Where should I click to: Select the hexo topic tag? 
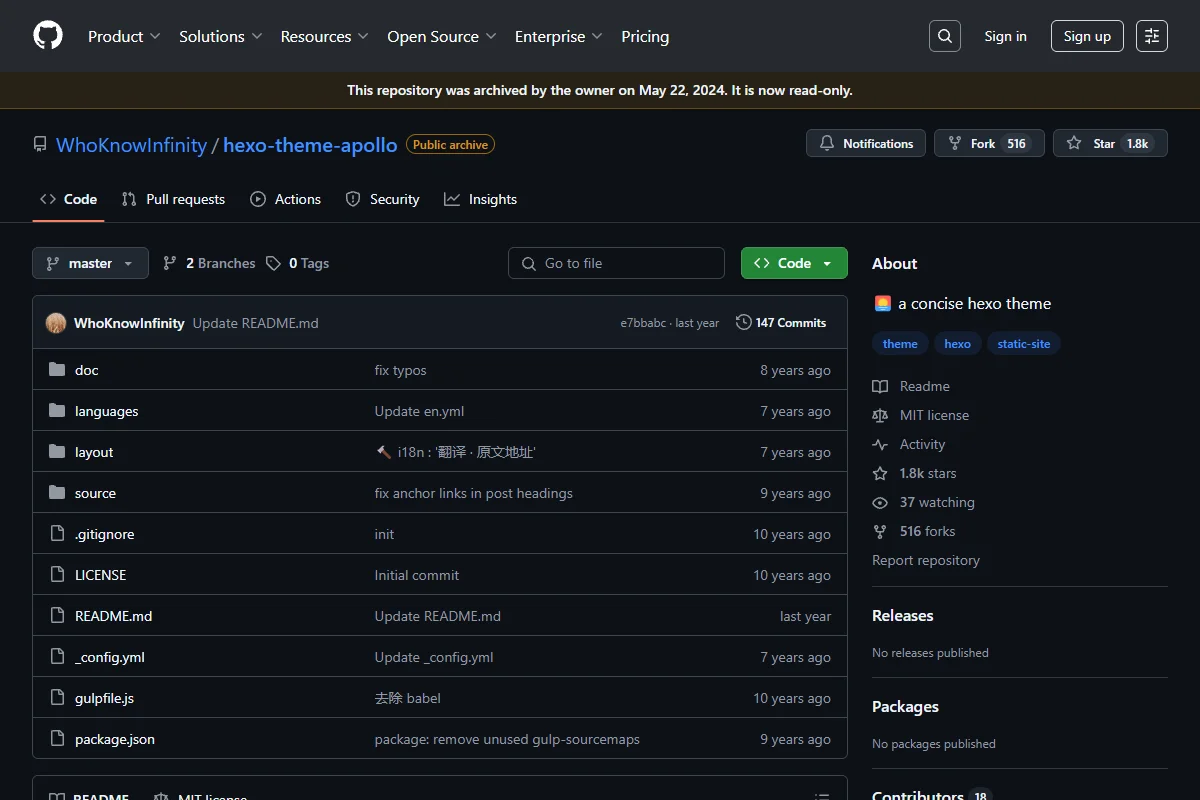tap(957, 343)
